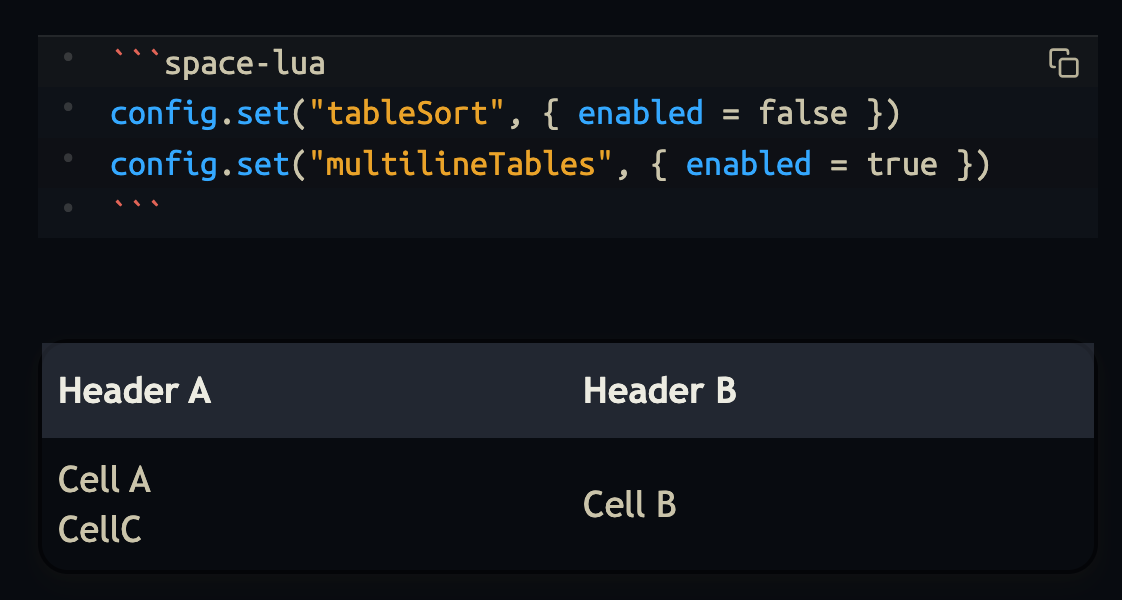Viewport: 1122px width, 600px height.
Task: Click the true value in multilineTables line
Action: (902, 164)
